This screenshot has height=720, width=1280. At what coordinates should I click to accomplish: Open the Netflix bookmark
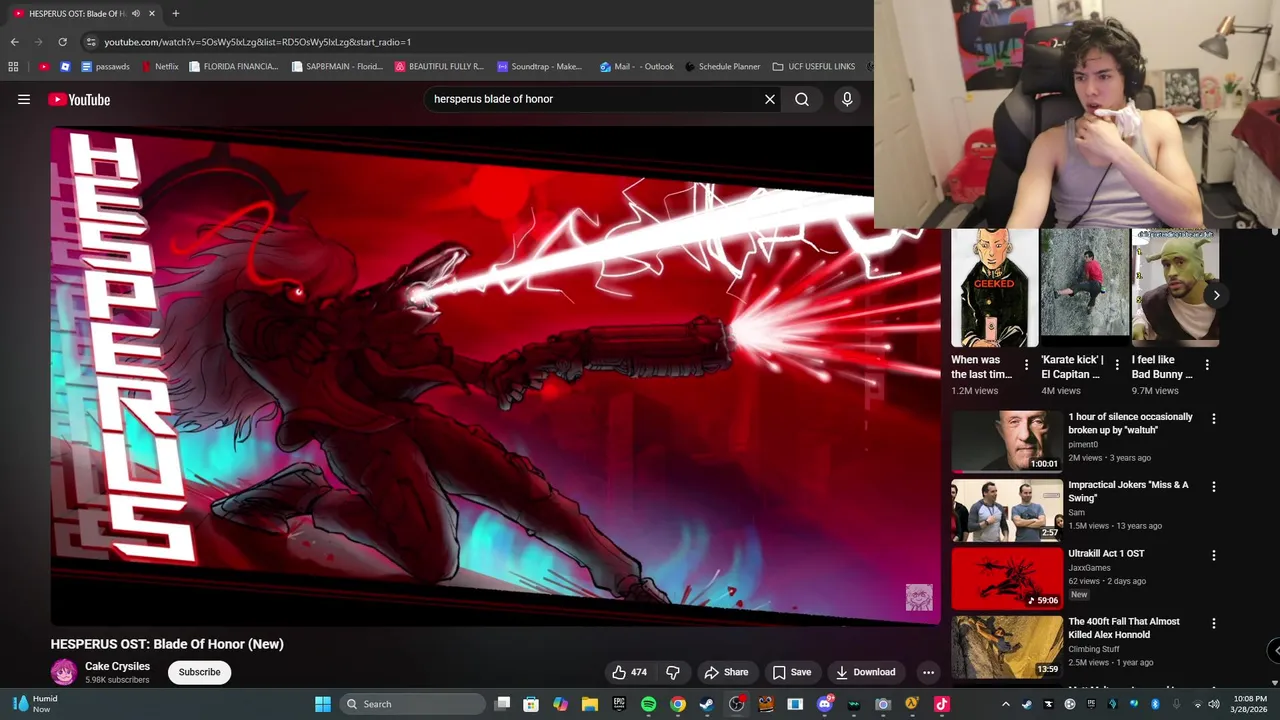pos(160,67)
